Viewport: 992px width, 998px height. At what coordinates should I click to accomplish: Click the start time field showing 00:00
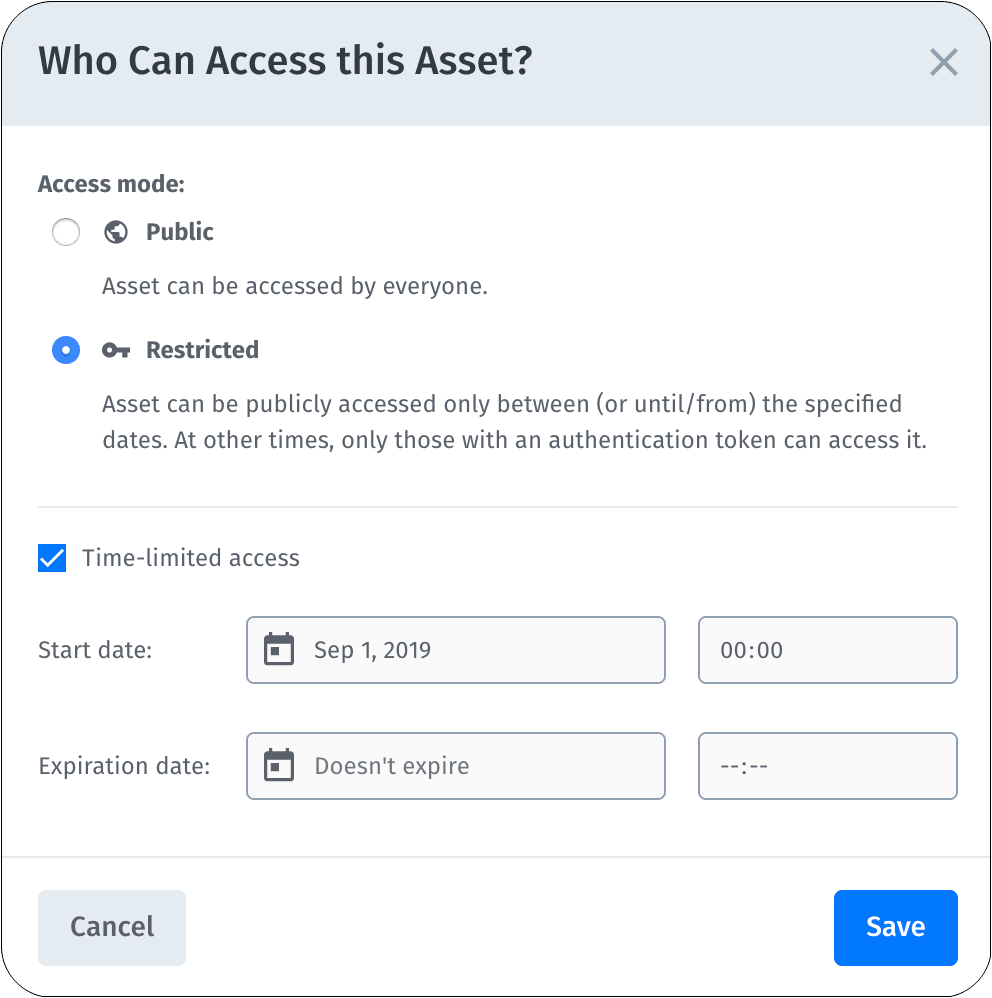click(x=827, y=650)
